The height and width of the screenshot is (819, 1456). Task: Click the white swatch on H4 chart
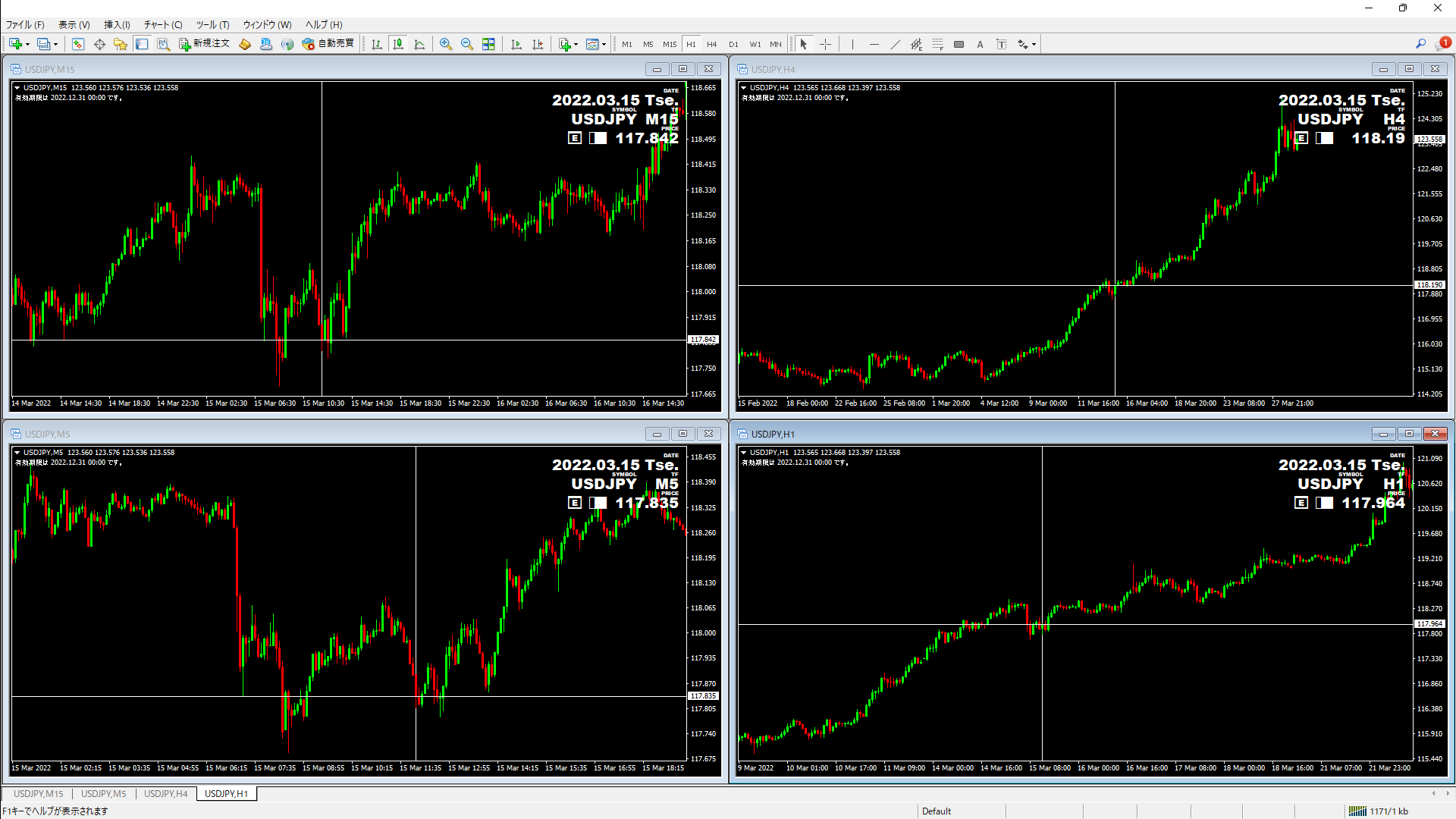pos(1325,138)
